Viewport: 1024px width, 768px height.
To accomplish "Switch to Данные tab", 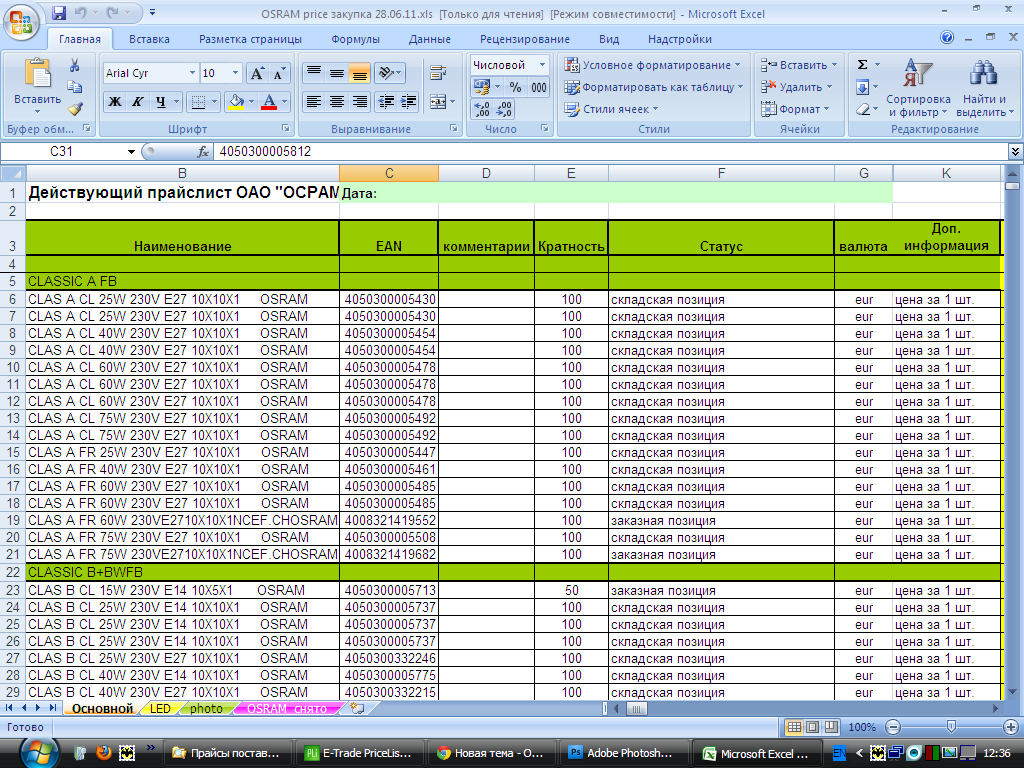I will [430, 39].
